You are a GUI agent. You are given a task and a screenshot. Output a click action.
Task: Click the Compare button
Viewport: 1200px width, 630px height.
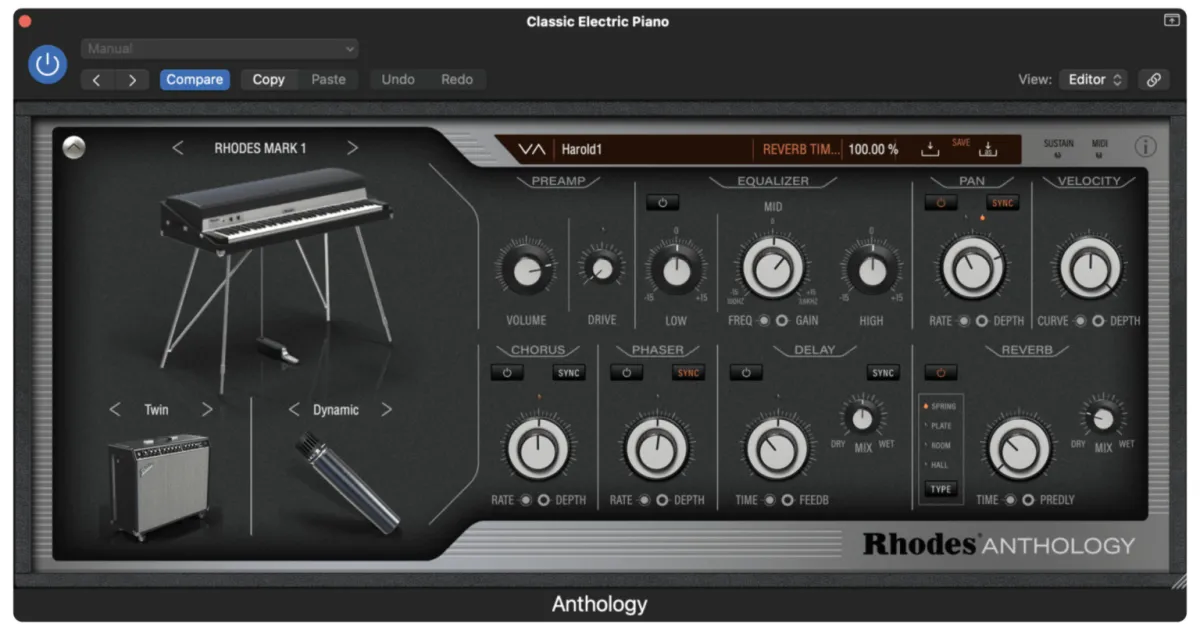click(195, 80)
